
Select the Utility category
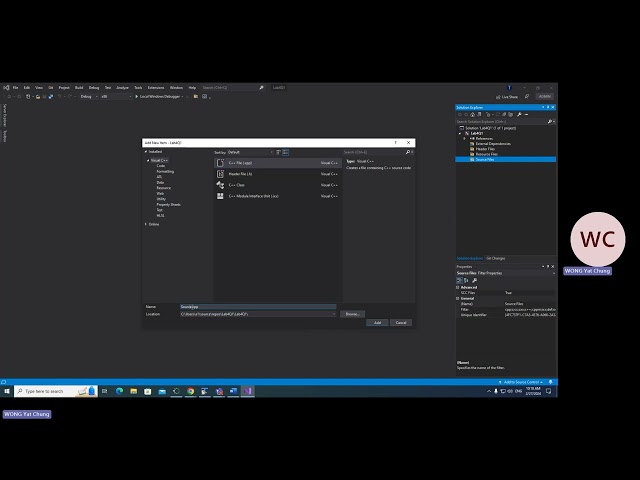[161, 199]
